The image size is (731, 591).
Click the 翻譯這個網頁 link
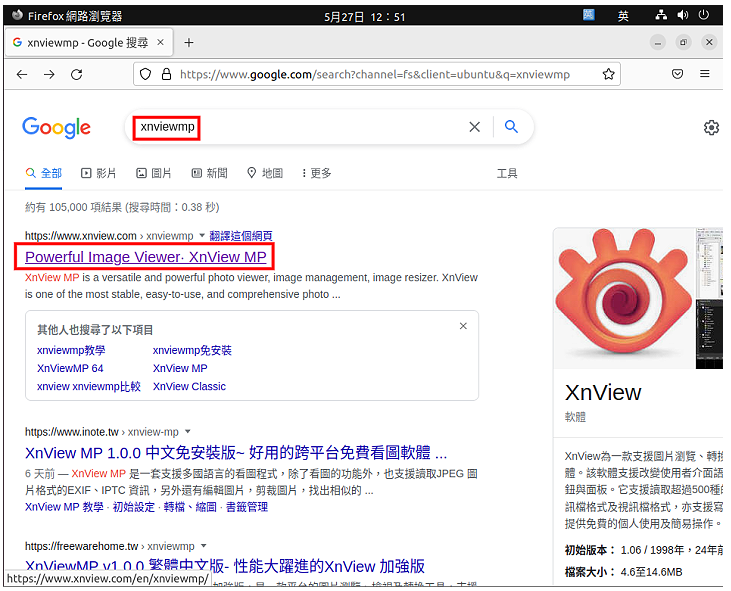(241, 236)
